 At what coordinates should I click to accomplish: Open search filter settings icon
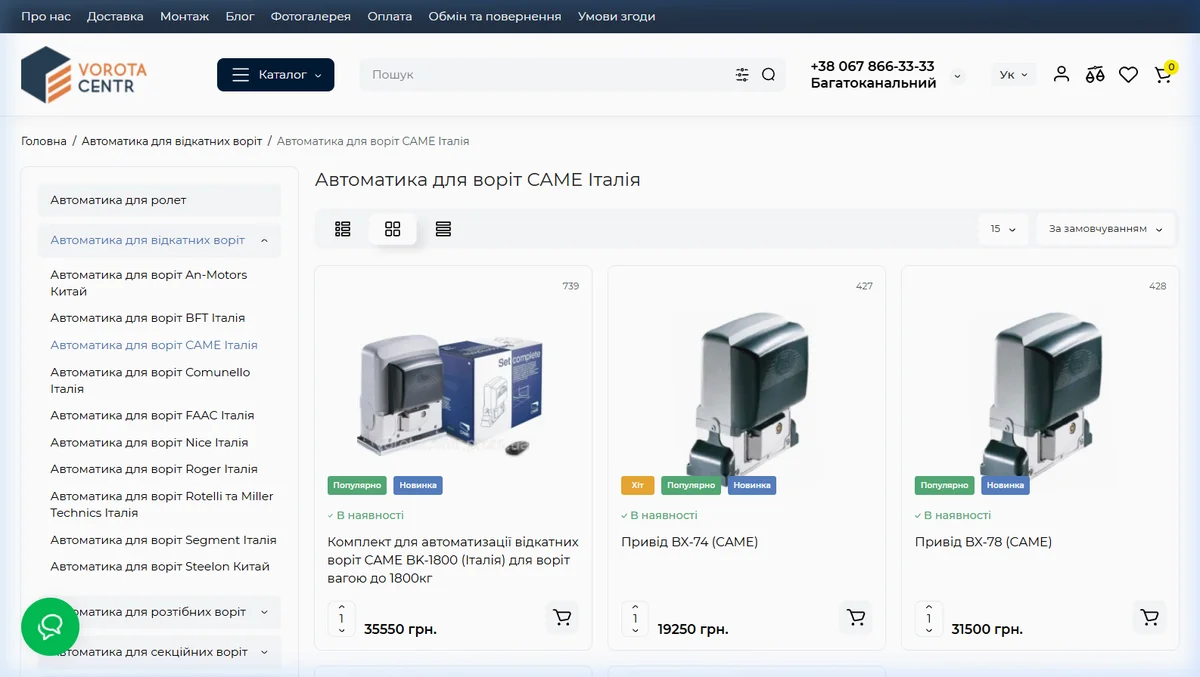tap(742, 74)
